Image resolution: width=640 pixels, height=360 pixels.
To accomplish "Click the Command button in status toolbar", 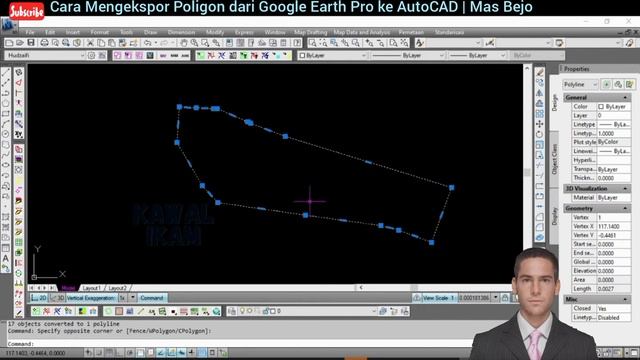I will 152,298.
